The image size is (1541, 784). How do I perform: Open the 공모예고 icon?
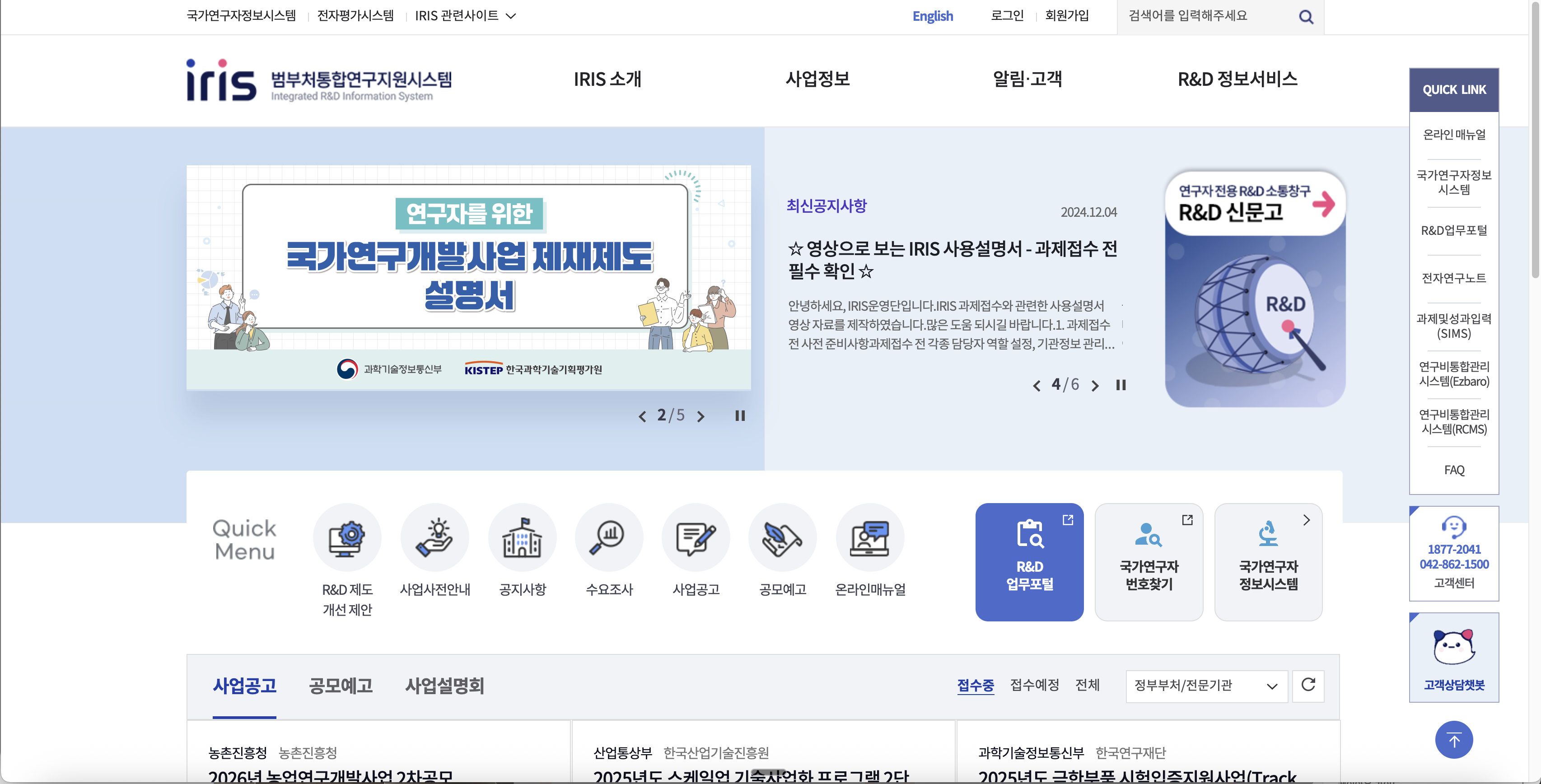pos(782,537)
